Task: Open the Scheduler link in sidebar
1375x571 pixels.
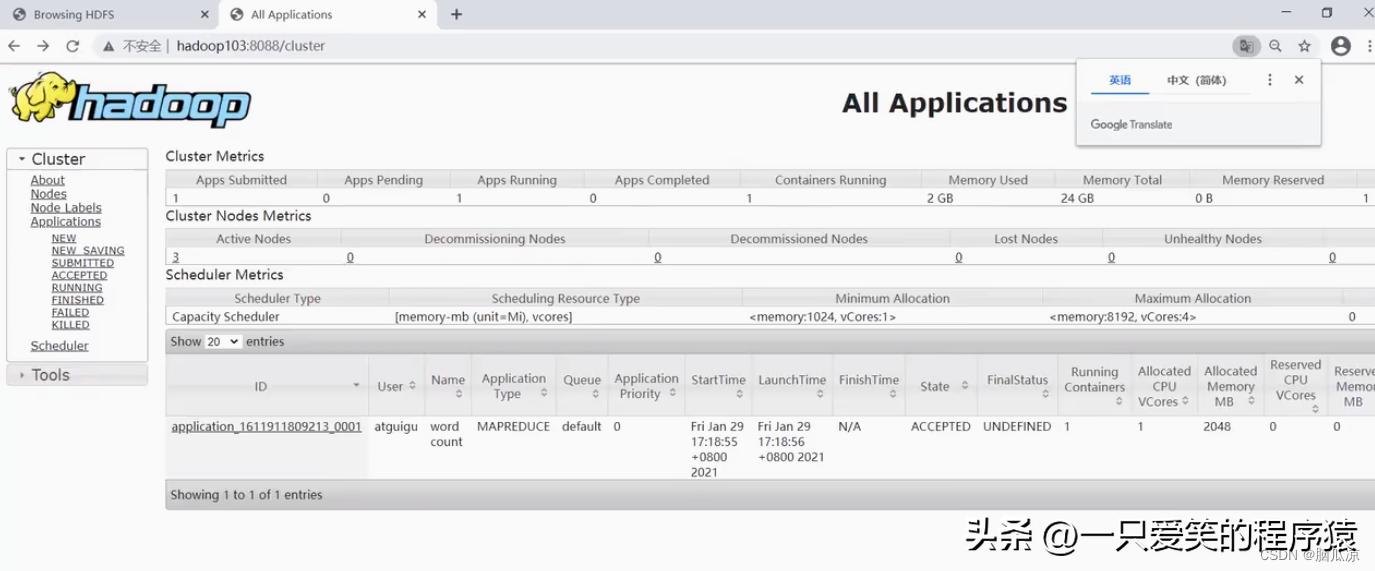Action: pos(59,346)
